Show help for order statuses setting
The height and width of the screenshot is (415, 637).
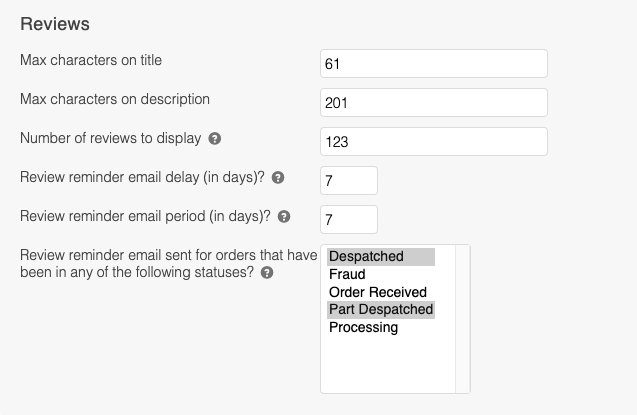267,272
